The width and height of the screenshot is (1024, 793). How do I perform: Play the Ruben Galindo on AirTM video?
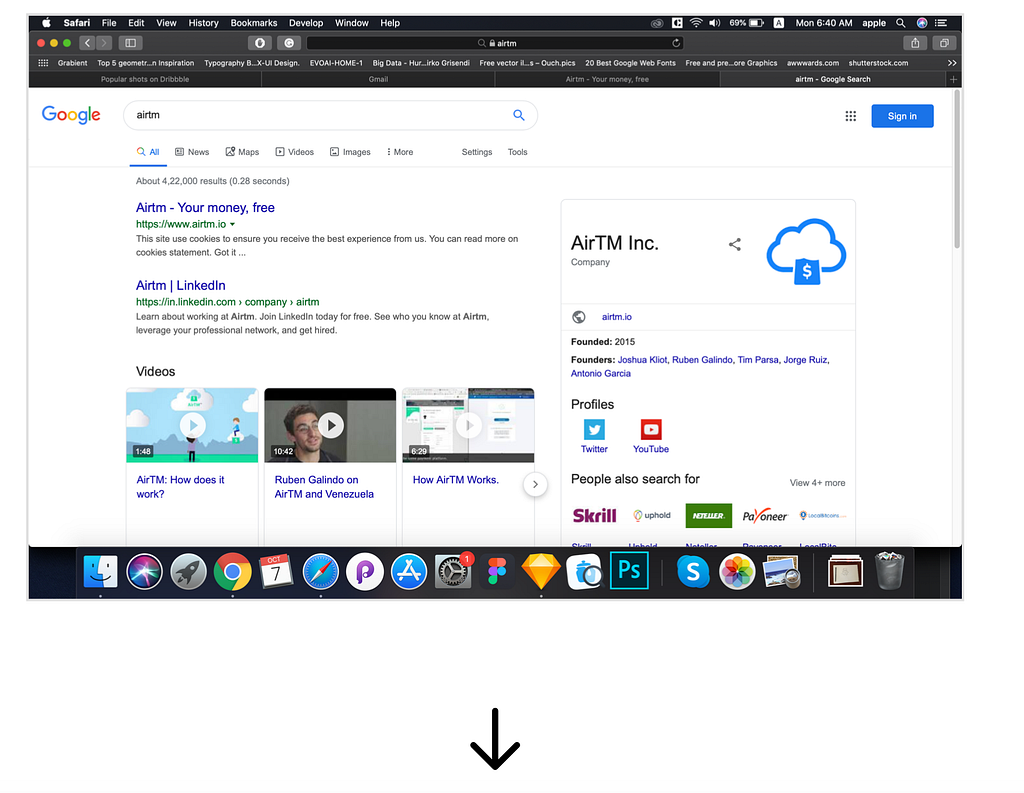click(330, 425)
